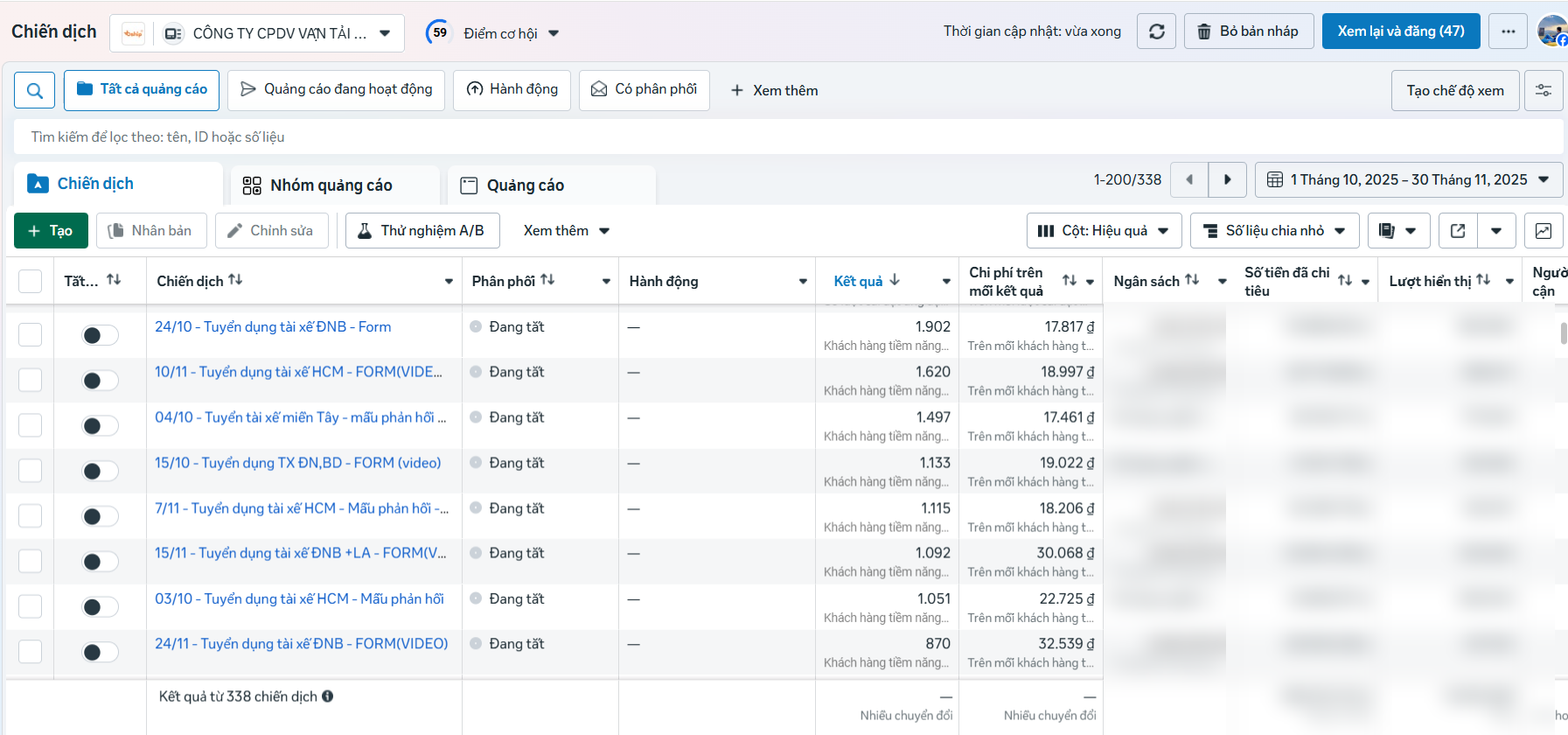Sort Số tiền đã chi tiêu arrows
This screenshot has width=1568, height=735.
click(1345, 280)
